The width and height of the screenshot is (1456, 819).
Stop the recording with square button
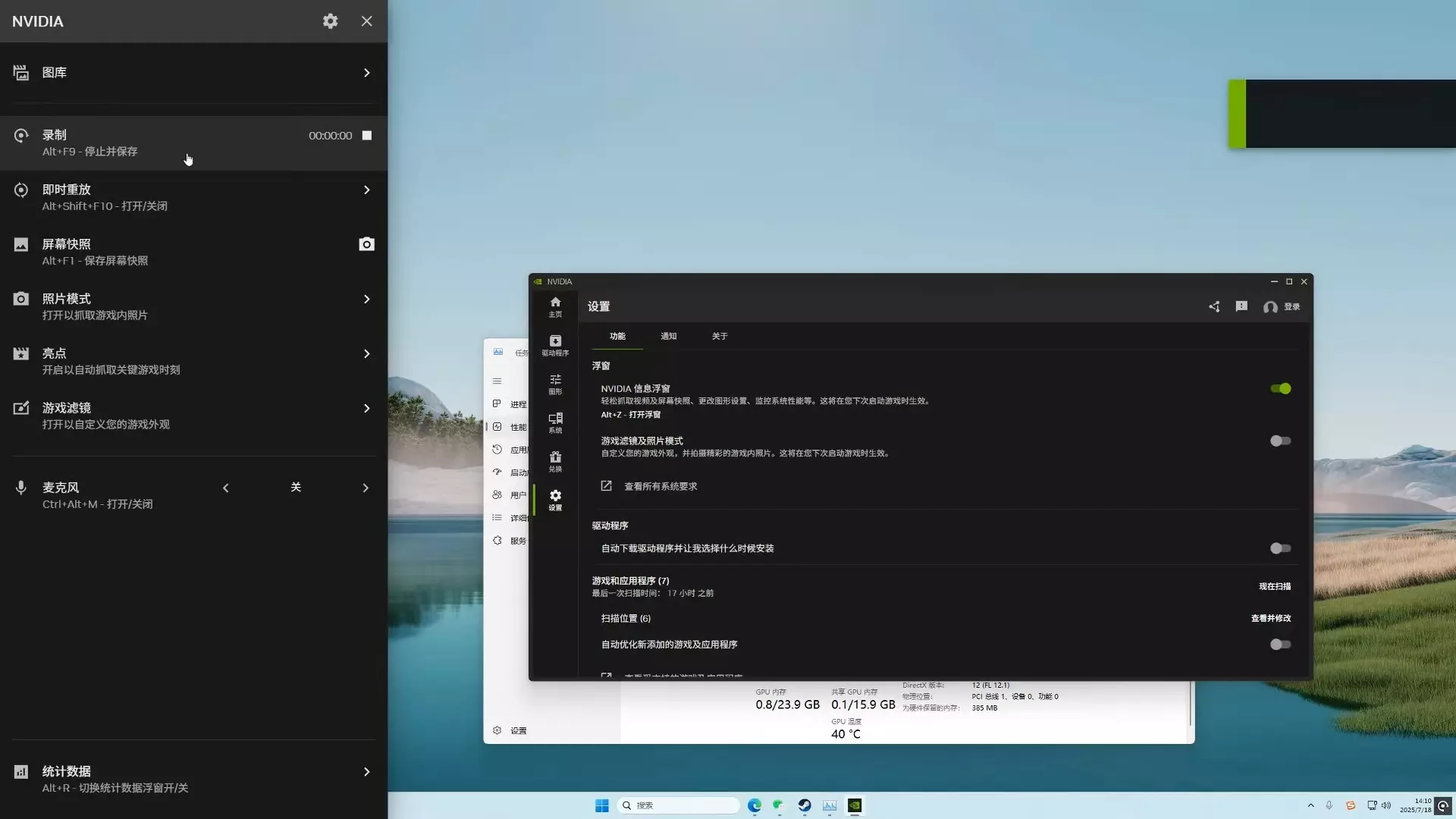click(x=367, y=136)
